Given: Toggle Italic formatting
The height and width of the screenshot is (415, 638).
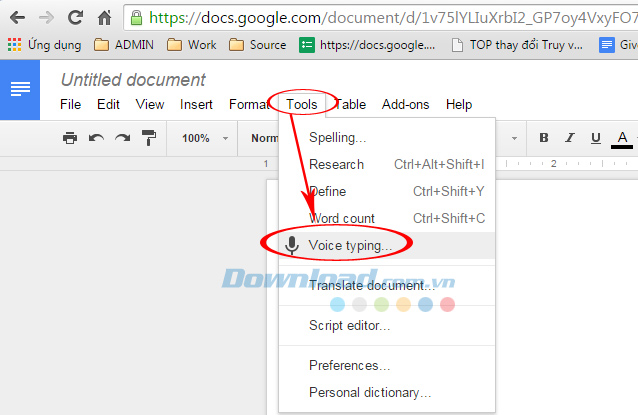Looking at the screenshot, I should tap(570, 138).
